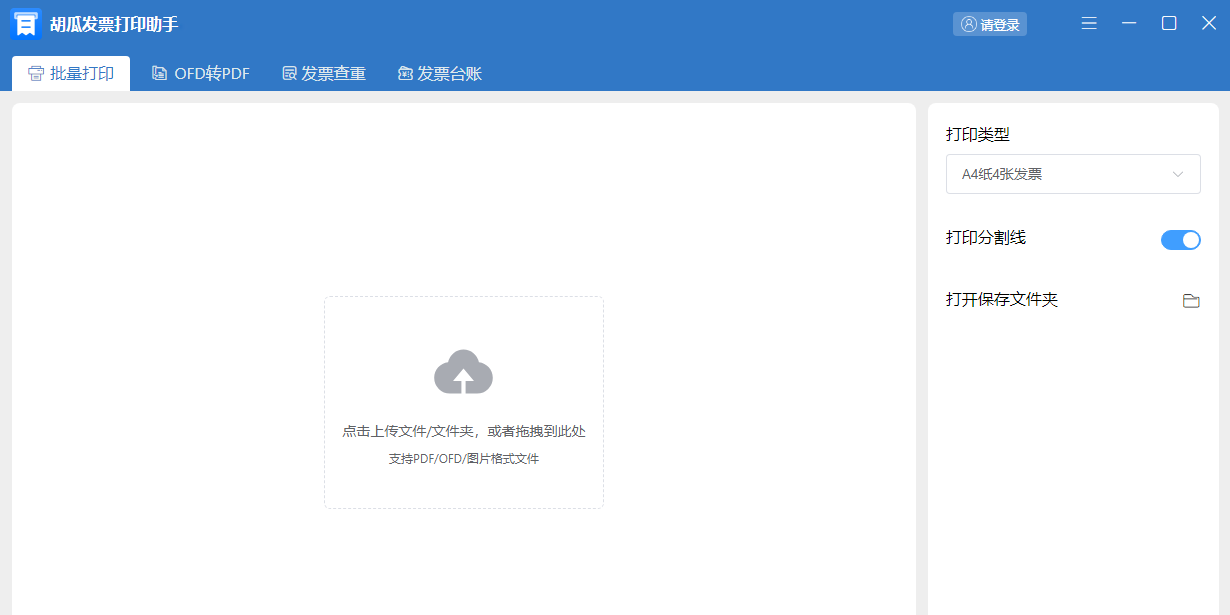Click the icon next to 发票台账
The image size is (1230, 615).
tap(405, 73)
